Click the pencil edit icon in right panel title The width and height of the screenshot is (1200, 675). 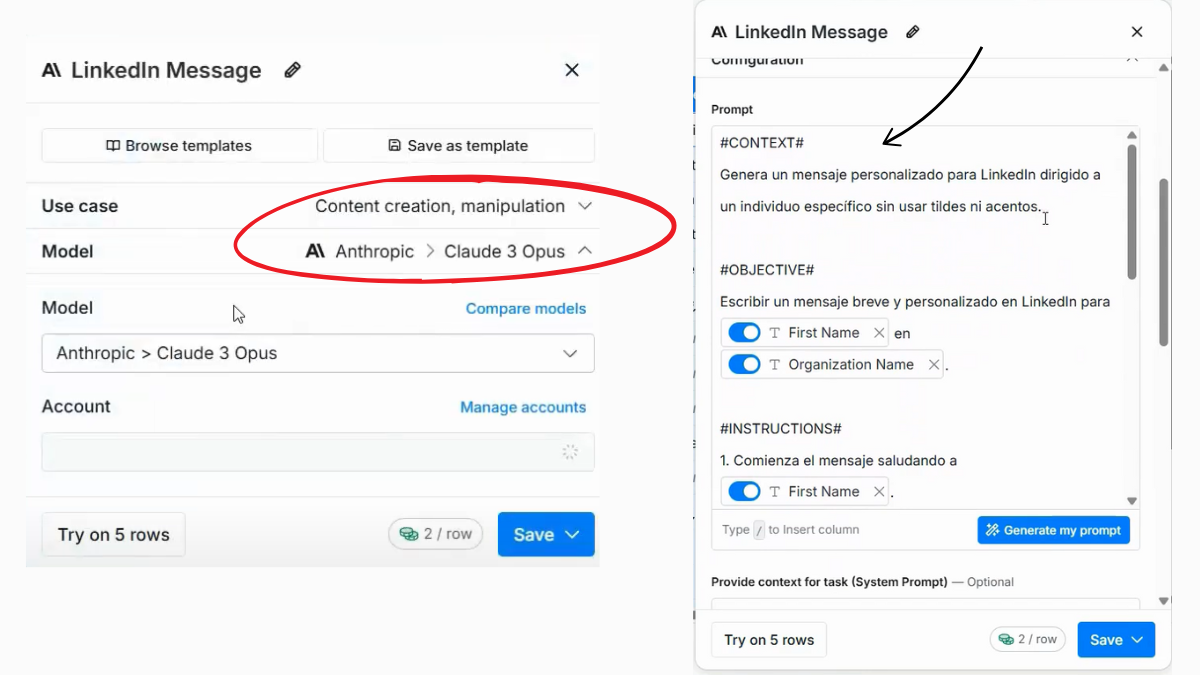click(x=912, y=32)
